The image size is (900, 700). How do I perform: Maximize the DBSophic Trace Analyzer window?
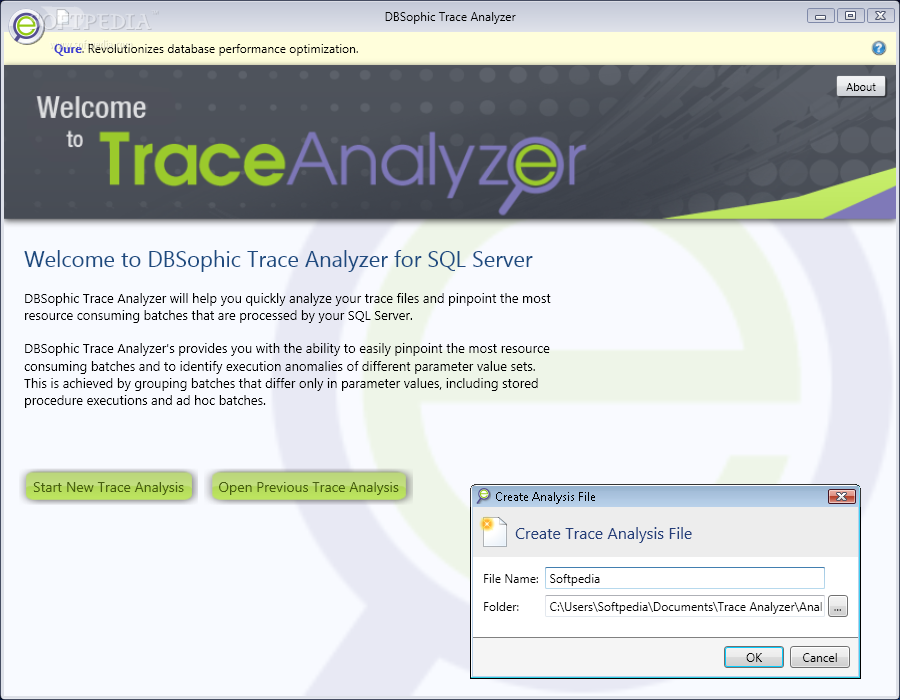tap(851, 16)
